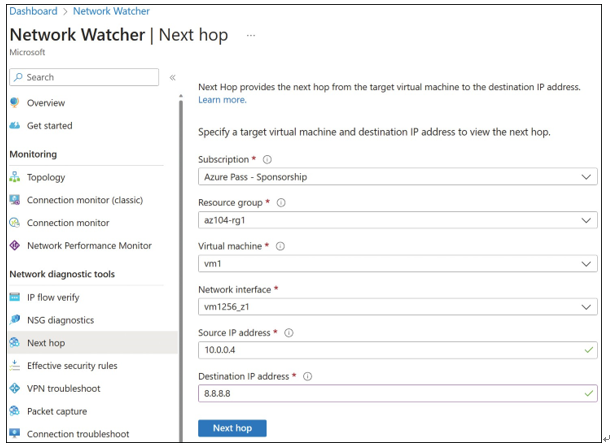This screenshot has width=612, height=448.
Task: Click the blue Next hop button
Action: click(x=232, y=428)
